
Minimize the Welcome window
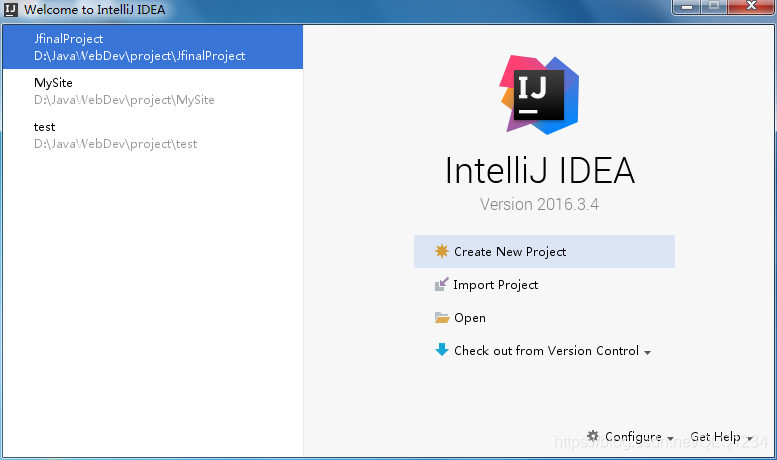click(x=687, y=6)
